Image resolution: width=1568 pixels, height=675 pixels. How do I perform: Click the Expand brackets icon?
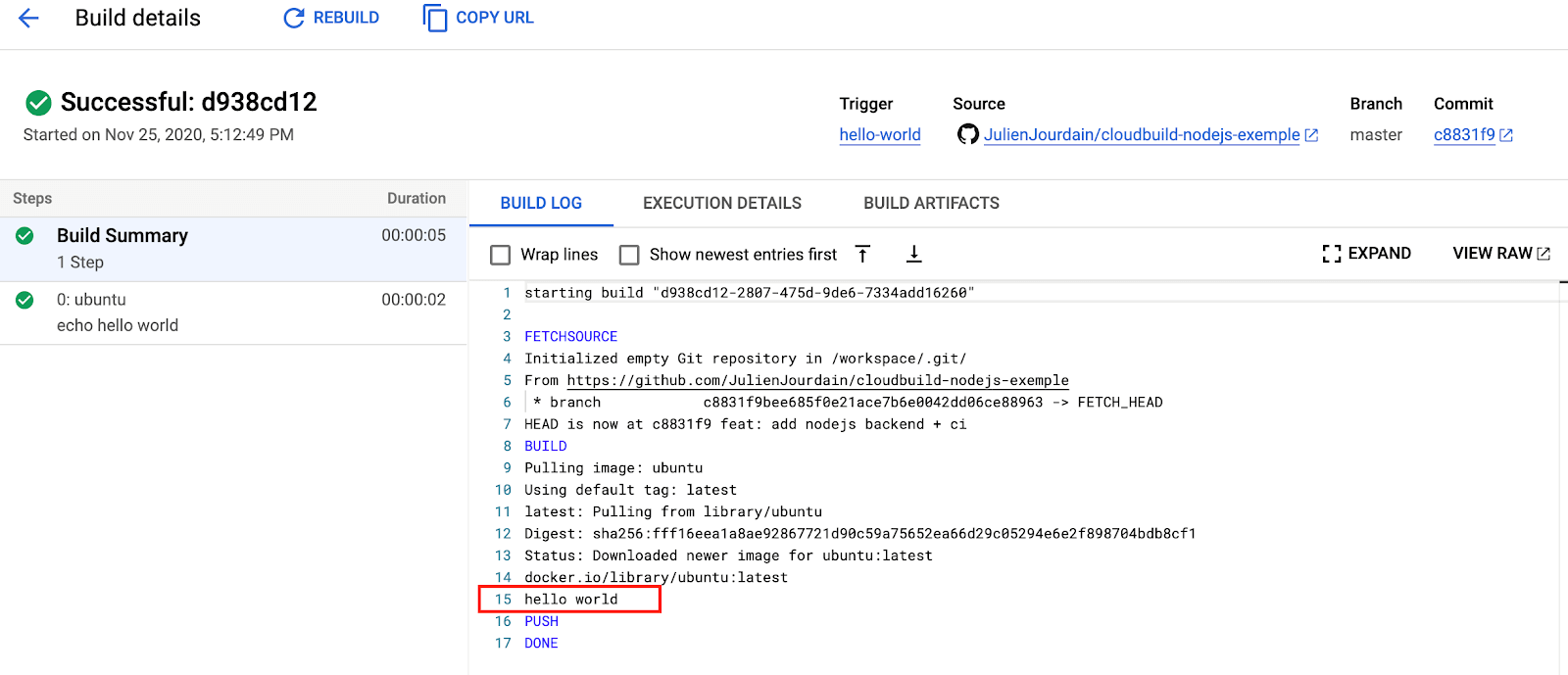pos(1331,254)
